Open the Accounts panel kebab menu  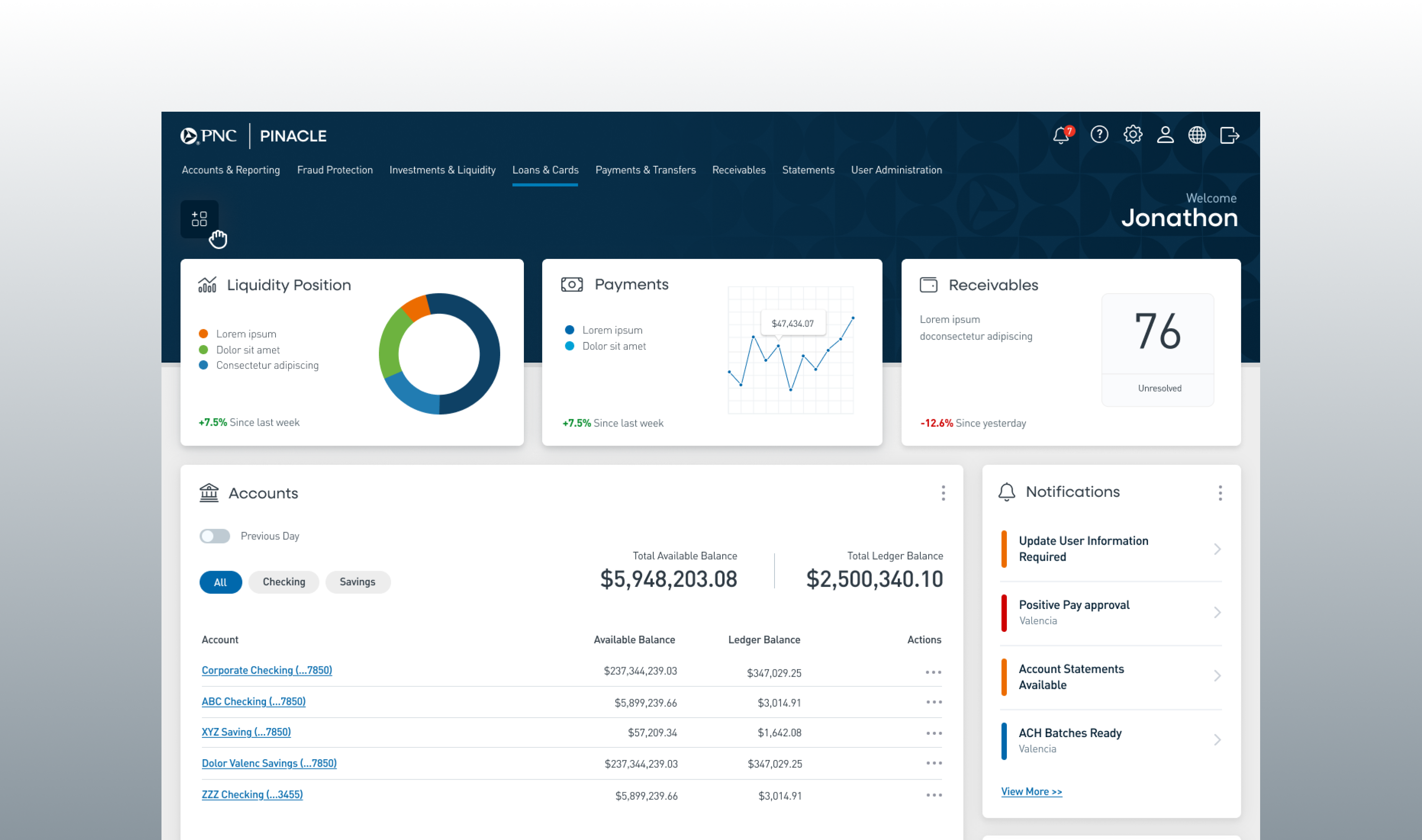944,493
